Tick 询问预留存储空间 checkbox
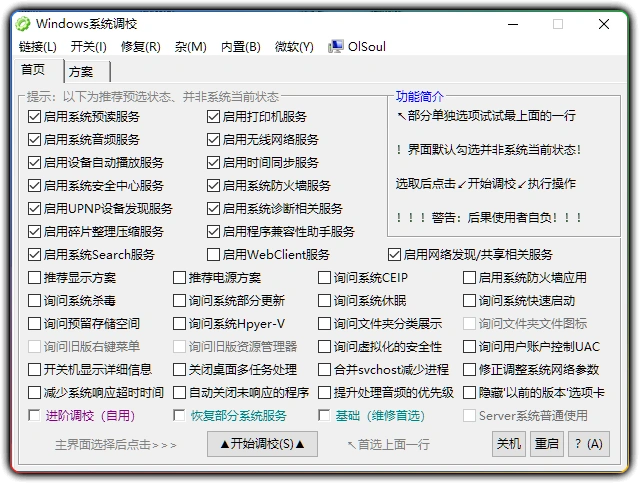The image size is (639, 483). tap(34, 324)
